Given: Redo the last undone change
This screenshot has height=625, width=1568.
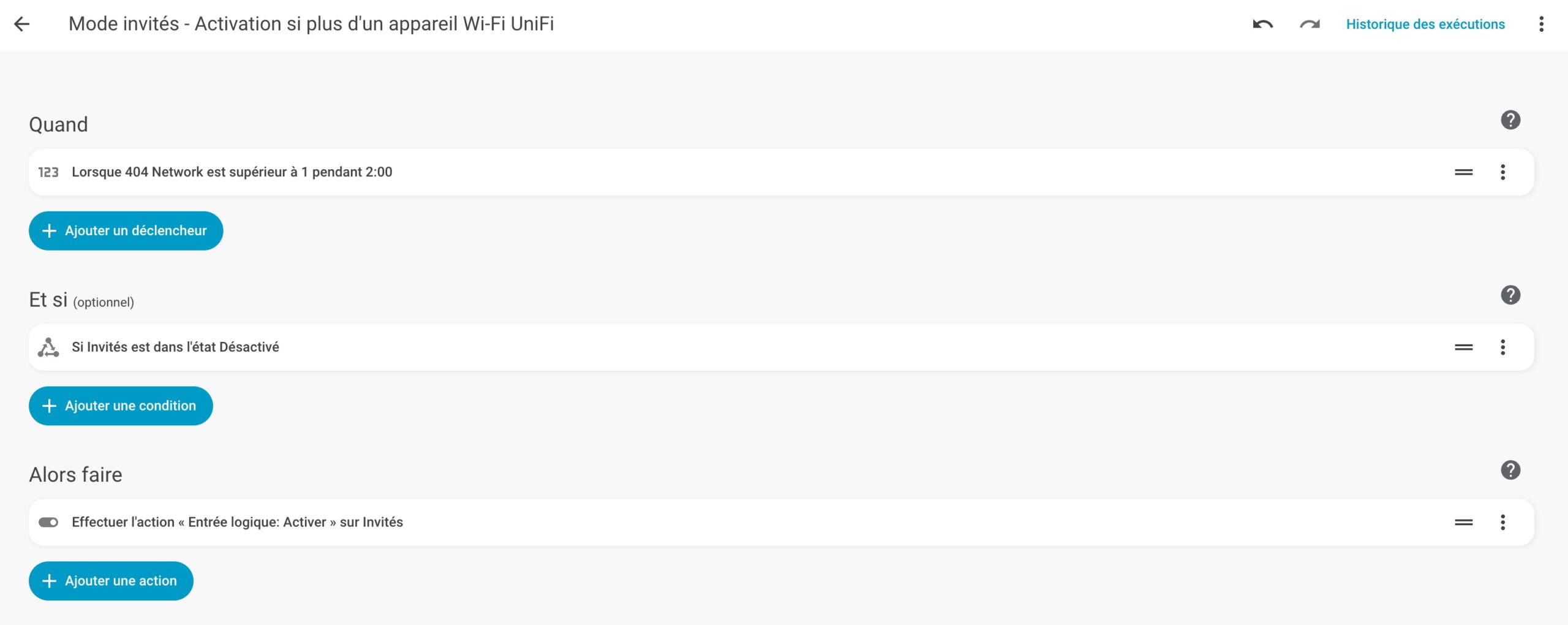Looking at the screenshot, I should (x=1310, y=25).
